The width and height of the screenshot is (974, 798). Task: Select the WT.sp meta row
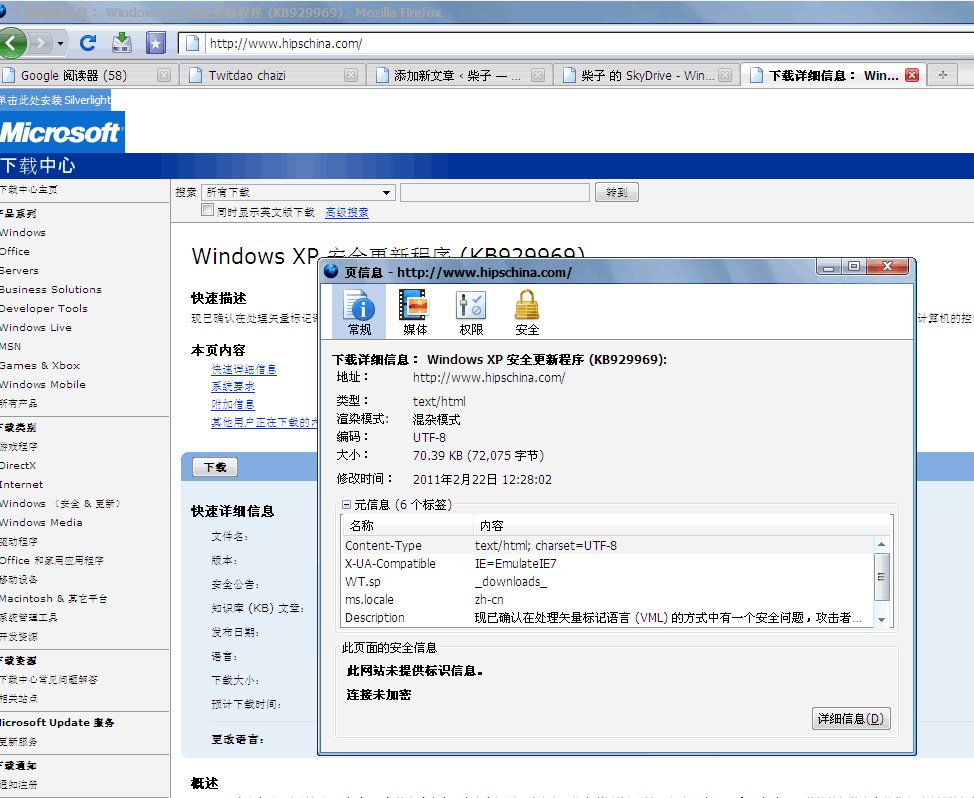click(x=607, y=581)
